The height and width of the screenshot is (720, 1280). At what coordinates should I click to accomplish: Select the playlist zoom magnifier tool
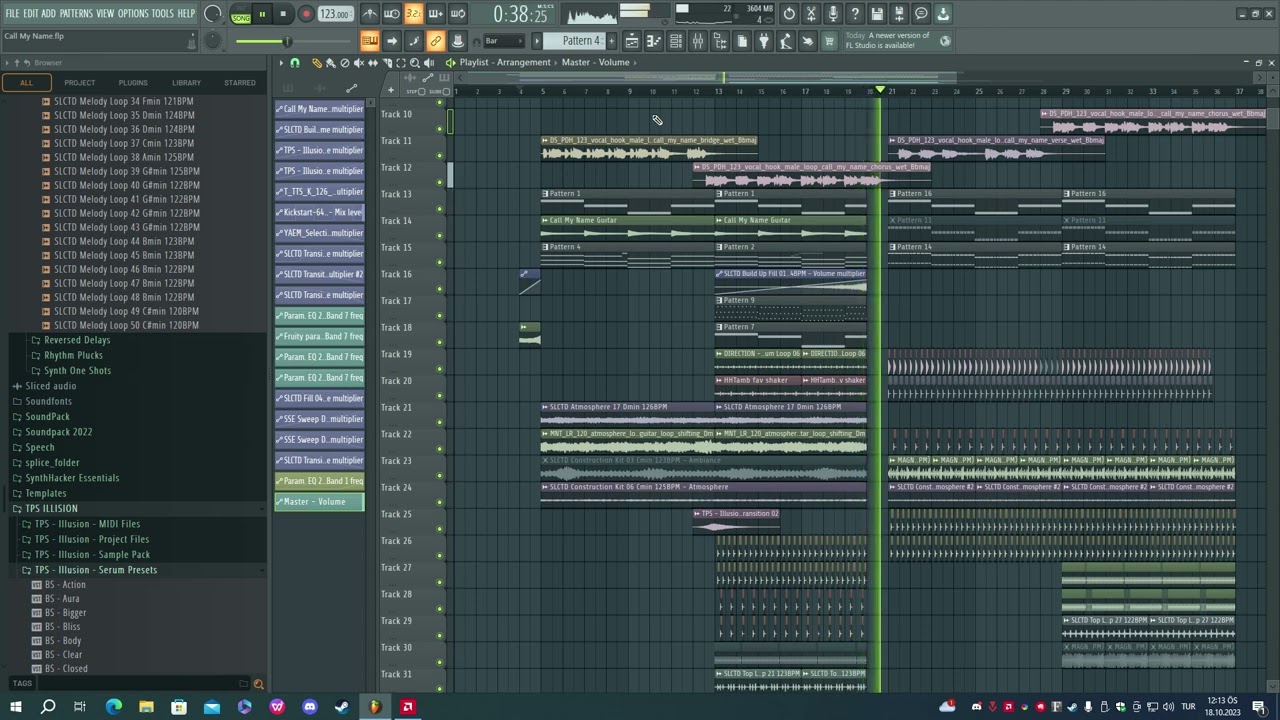click(x=415, y=63)
